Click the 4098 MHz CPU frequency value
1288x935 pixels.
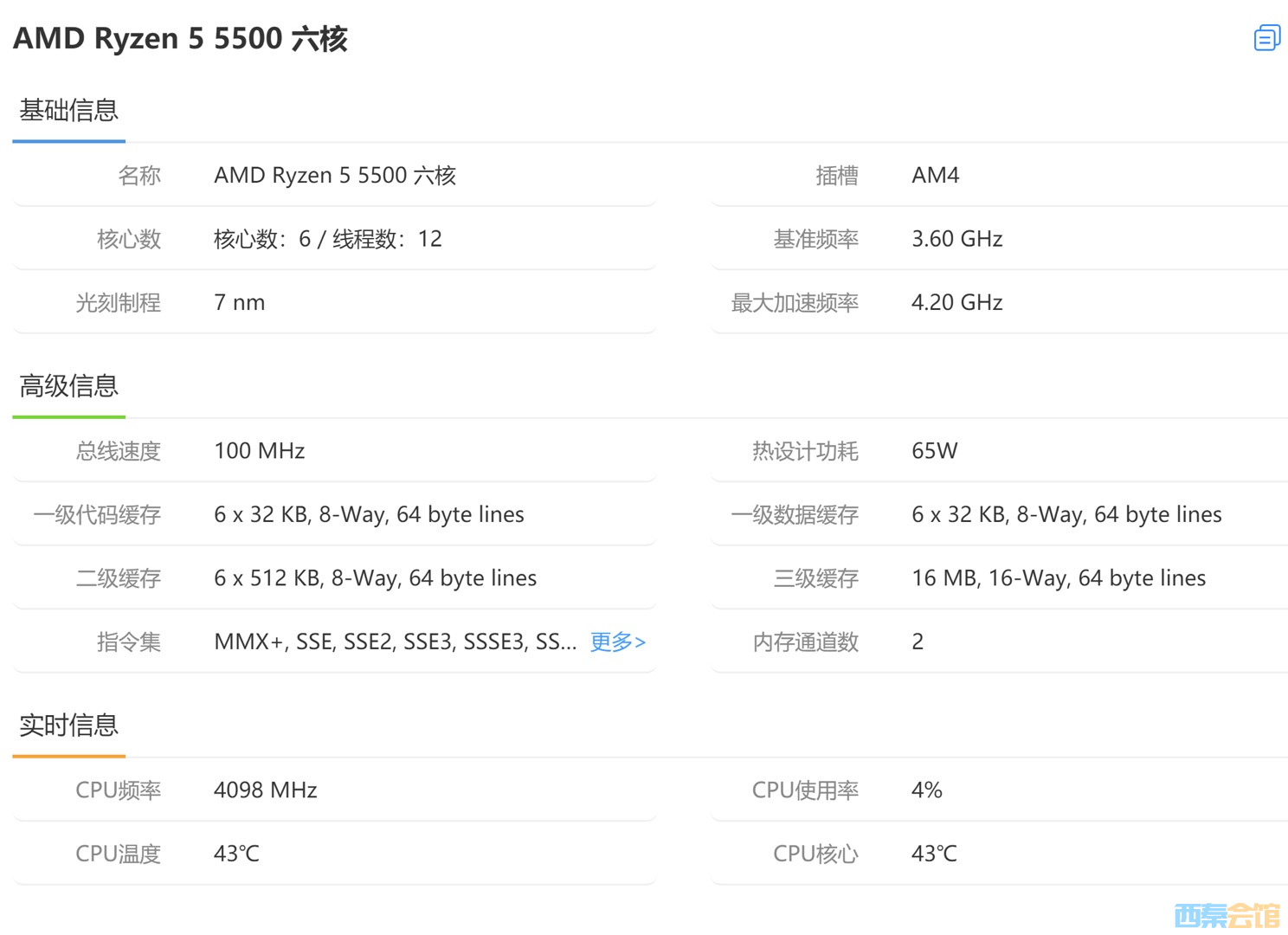[x=265, y=790]
